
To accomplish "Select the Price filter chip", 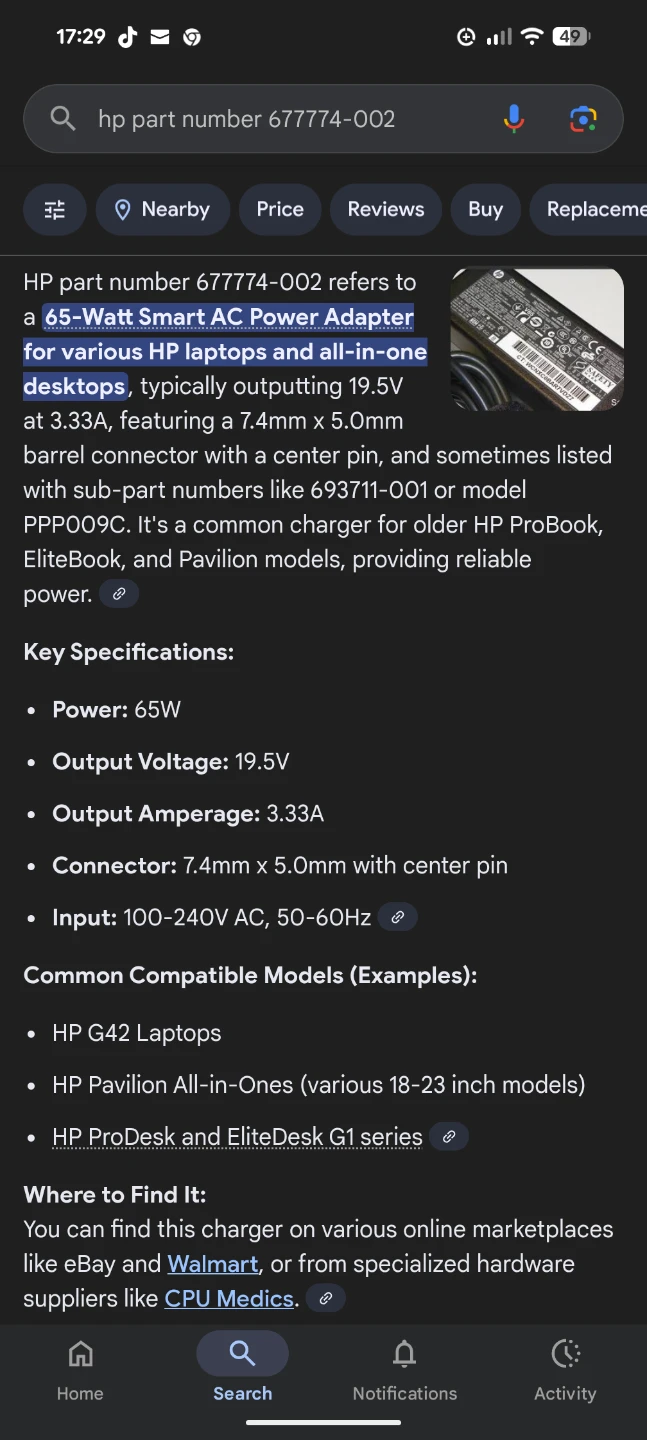I will coord(280,209).
